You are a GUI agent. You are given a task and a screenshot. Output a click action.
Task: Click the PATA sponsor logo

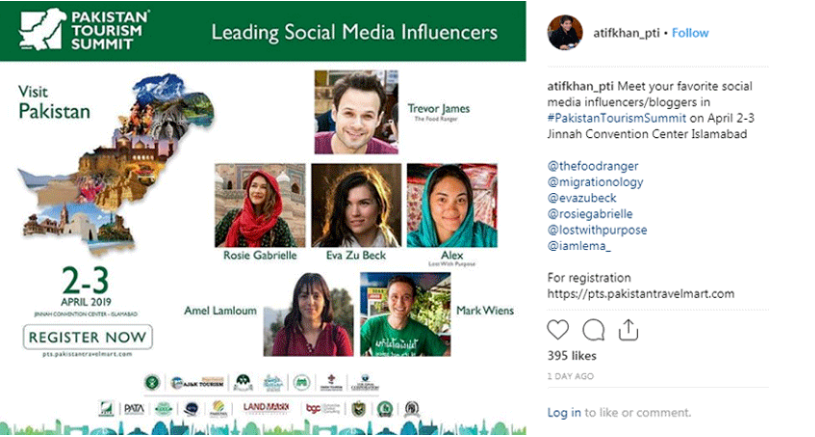tap(134, 409)
